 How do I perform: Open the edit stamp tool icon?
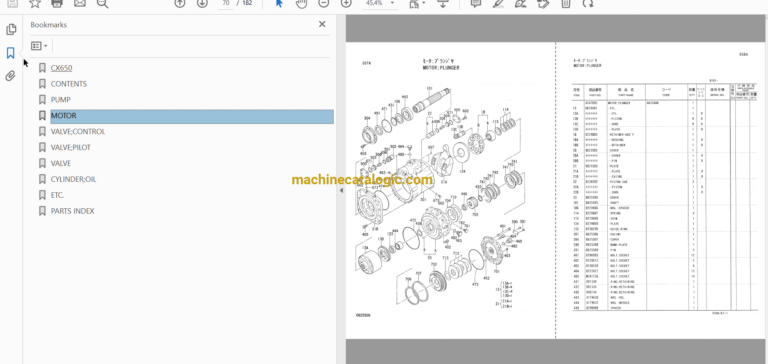(x=543, y=4)
